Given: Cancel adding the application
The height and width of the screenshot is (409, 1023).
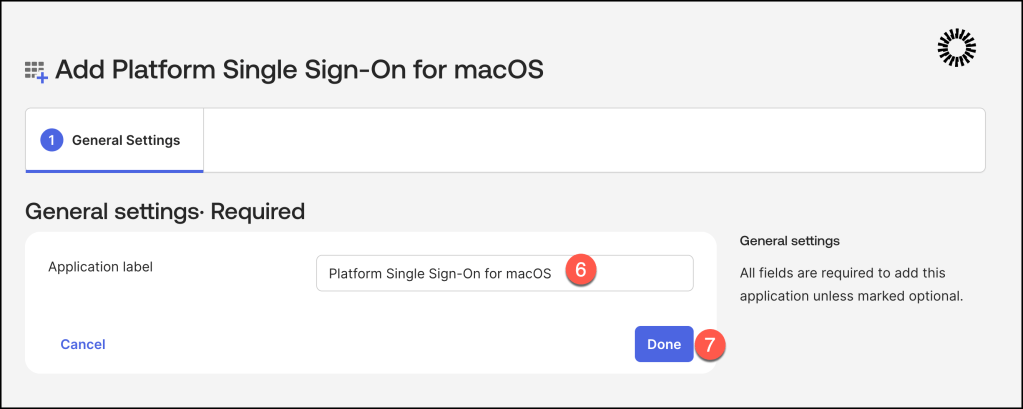Looking at the screenshot, I should pyautogui.click(x=83, y=344).
